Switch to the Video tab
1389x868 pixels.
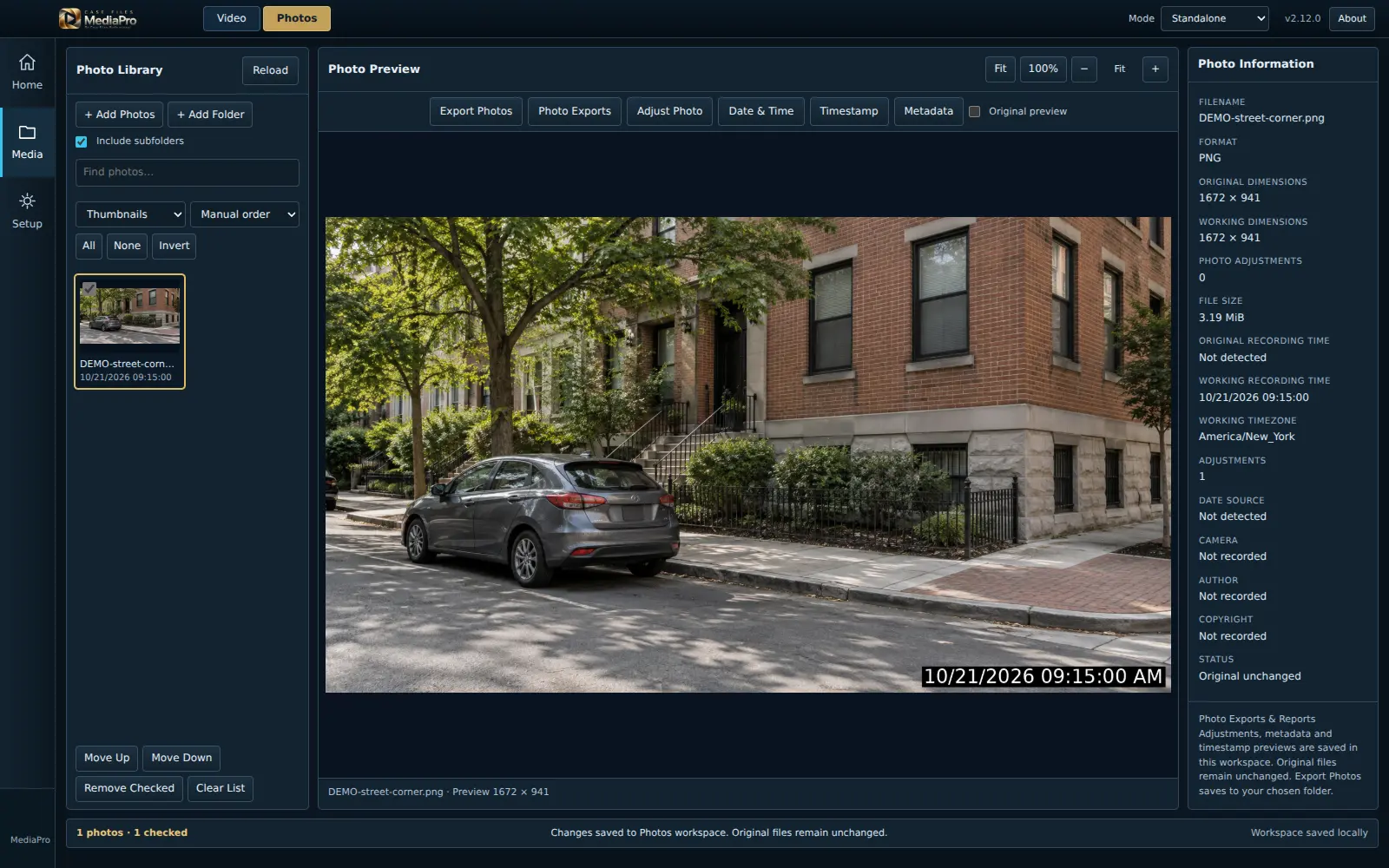(x=231, y=18)
